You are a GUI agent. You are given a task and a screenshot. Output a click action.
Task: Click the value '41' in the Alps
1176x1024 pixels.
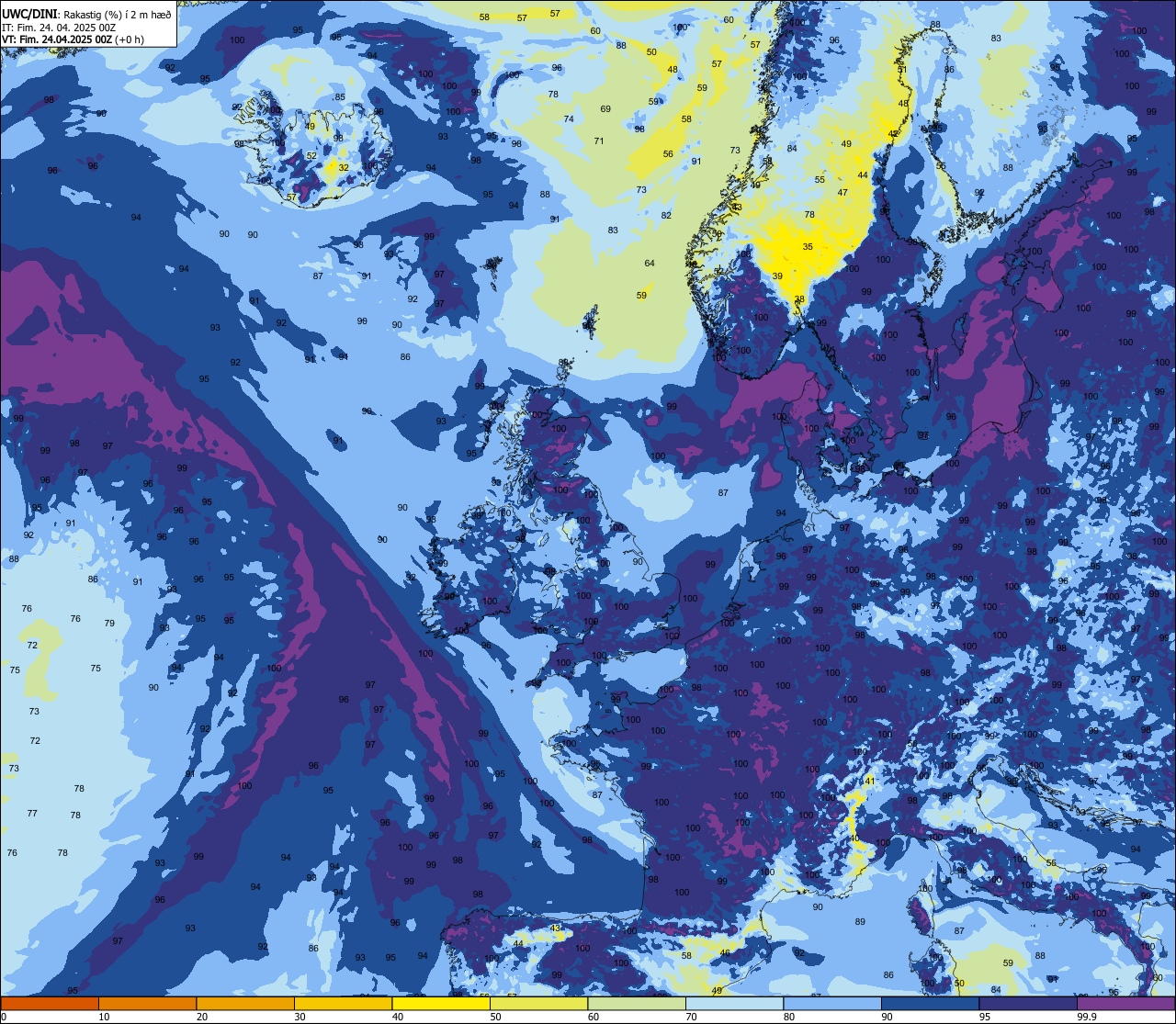pyautogui.click(x=870, y=781)
